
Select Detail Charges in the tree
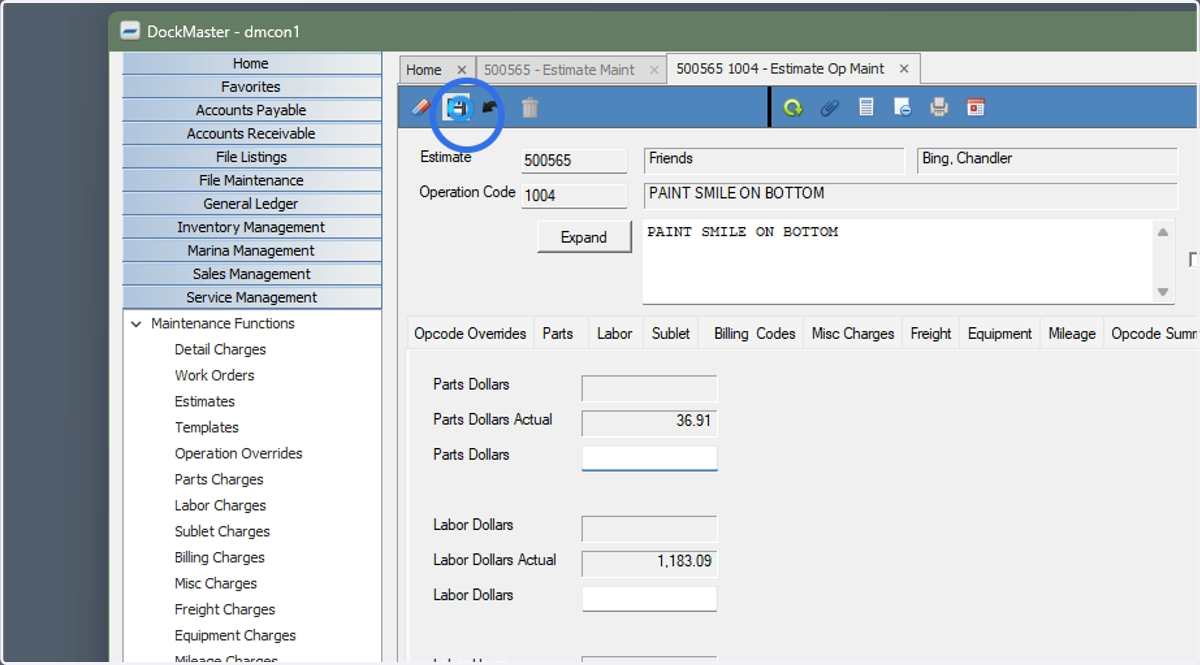tap(220, 350)
